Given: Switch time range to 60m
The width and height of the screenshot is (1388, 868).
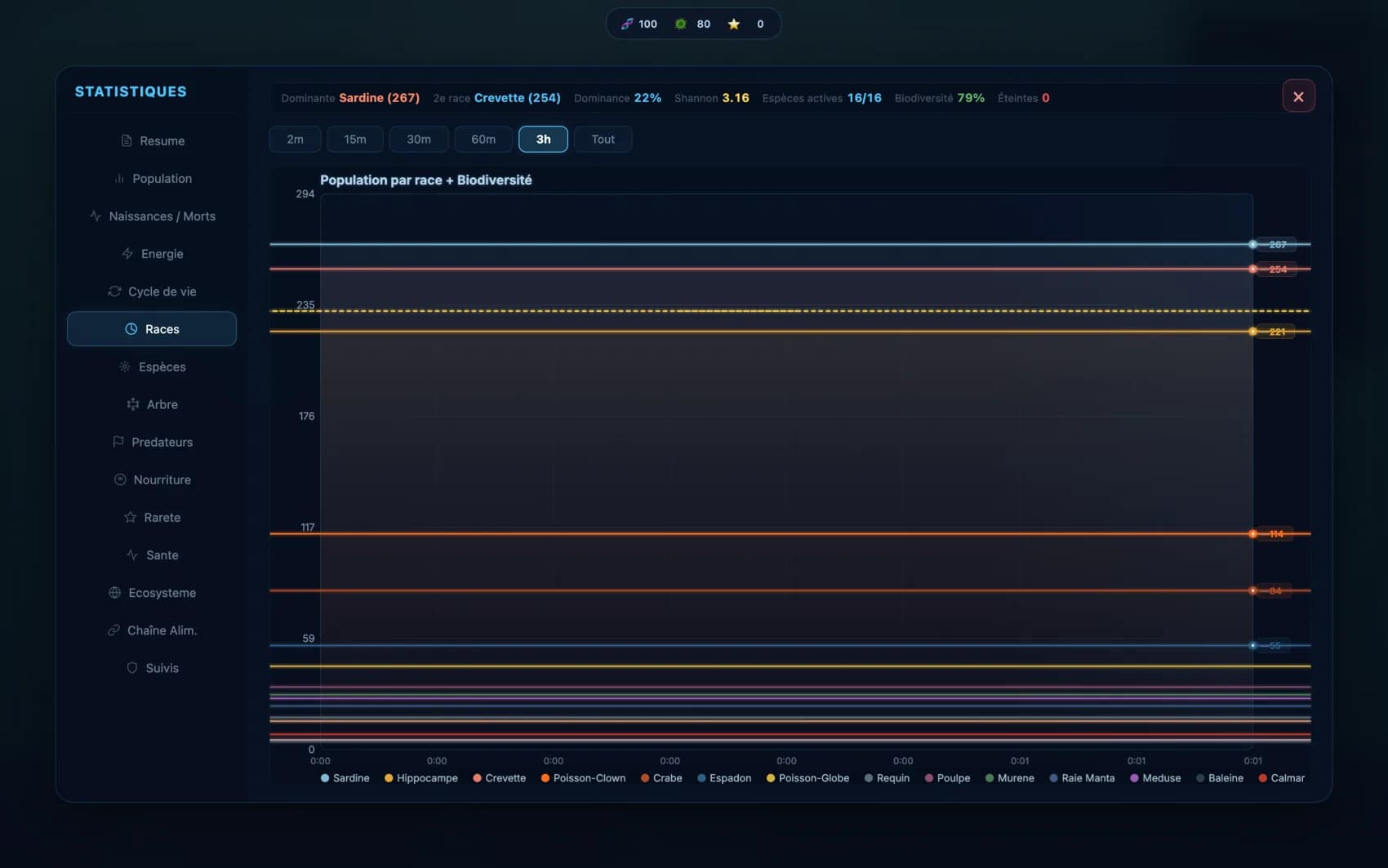Looking at the screenshot, I should click(x=483, y=139).
